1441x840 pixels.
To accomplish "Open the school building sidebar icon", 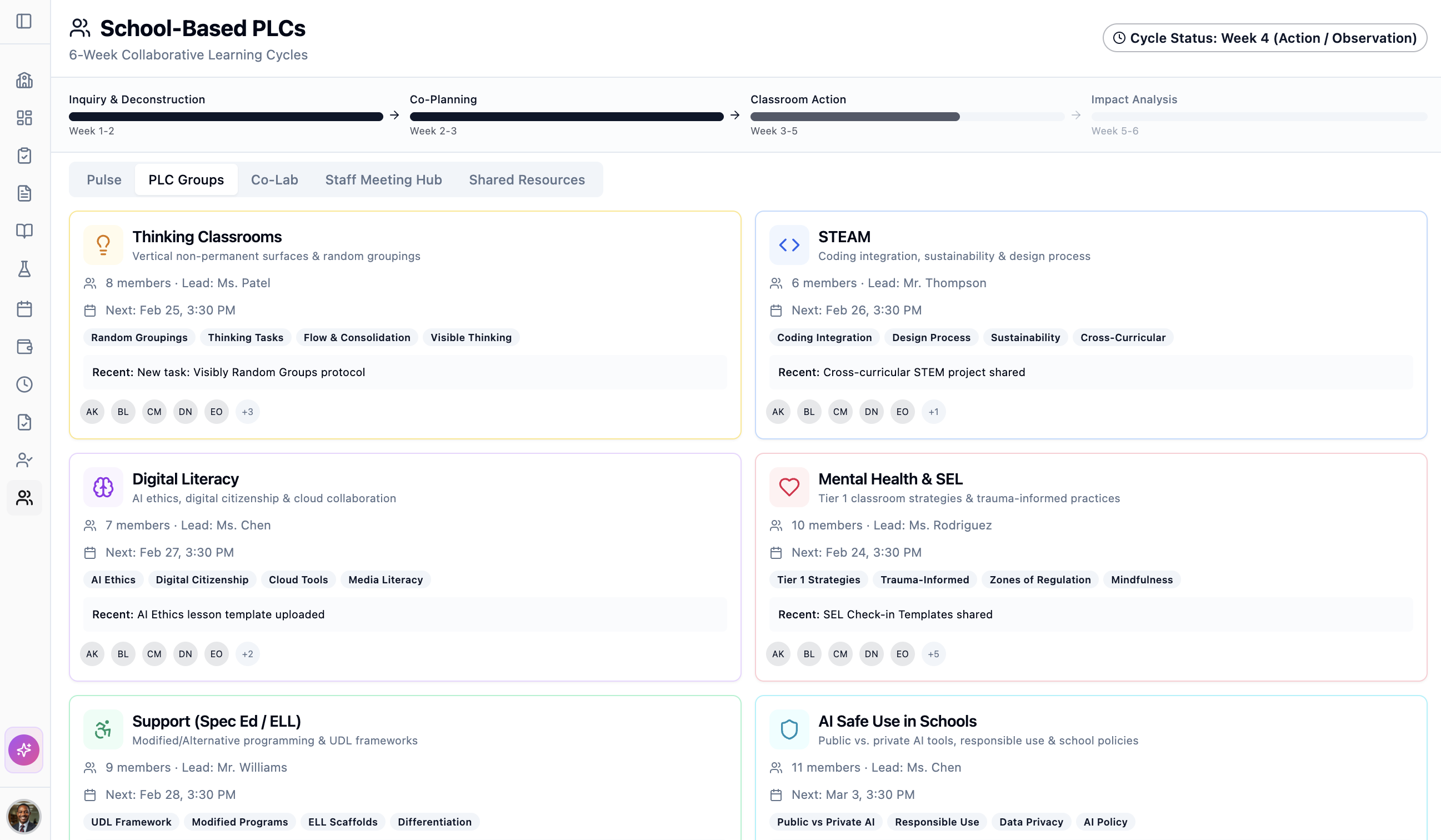I will point(24,80).
